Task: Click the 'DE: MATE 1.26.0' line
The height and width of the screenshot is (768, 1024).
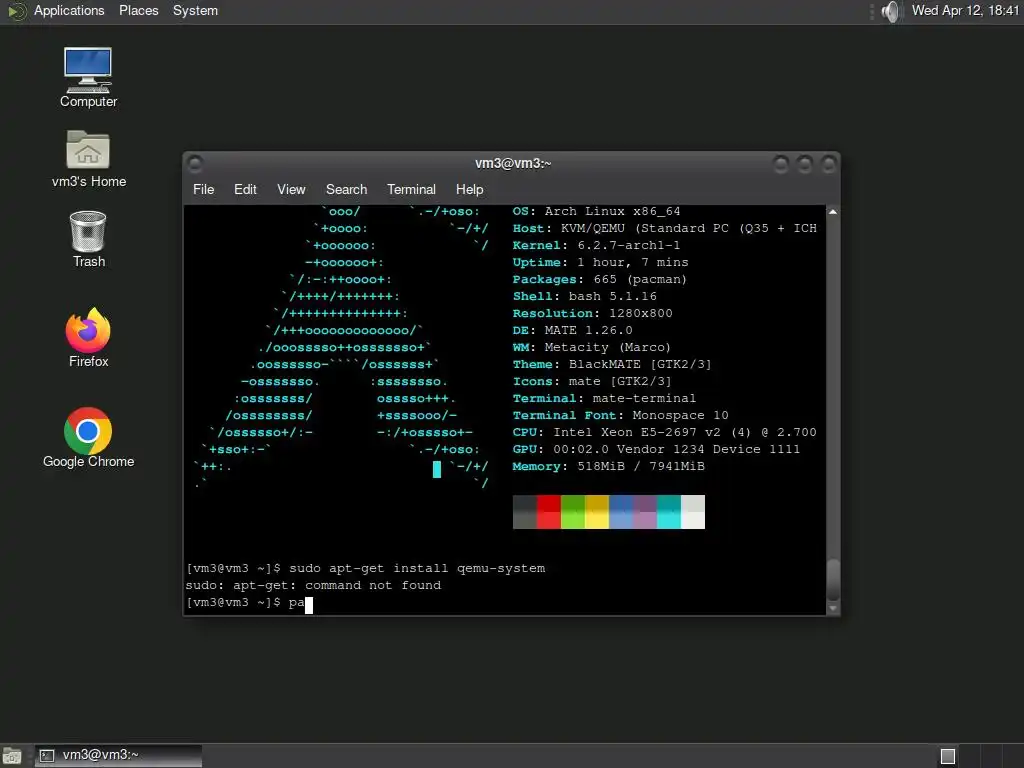Action: coord(573,330)
